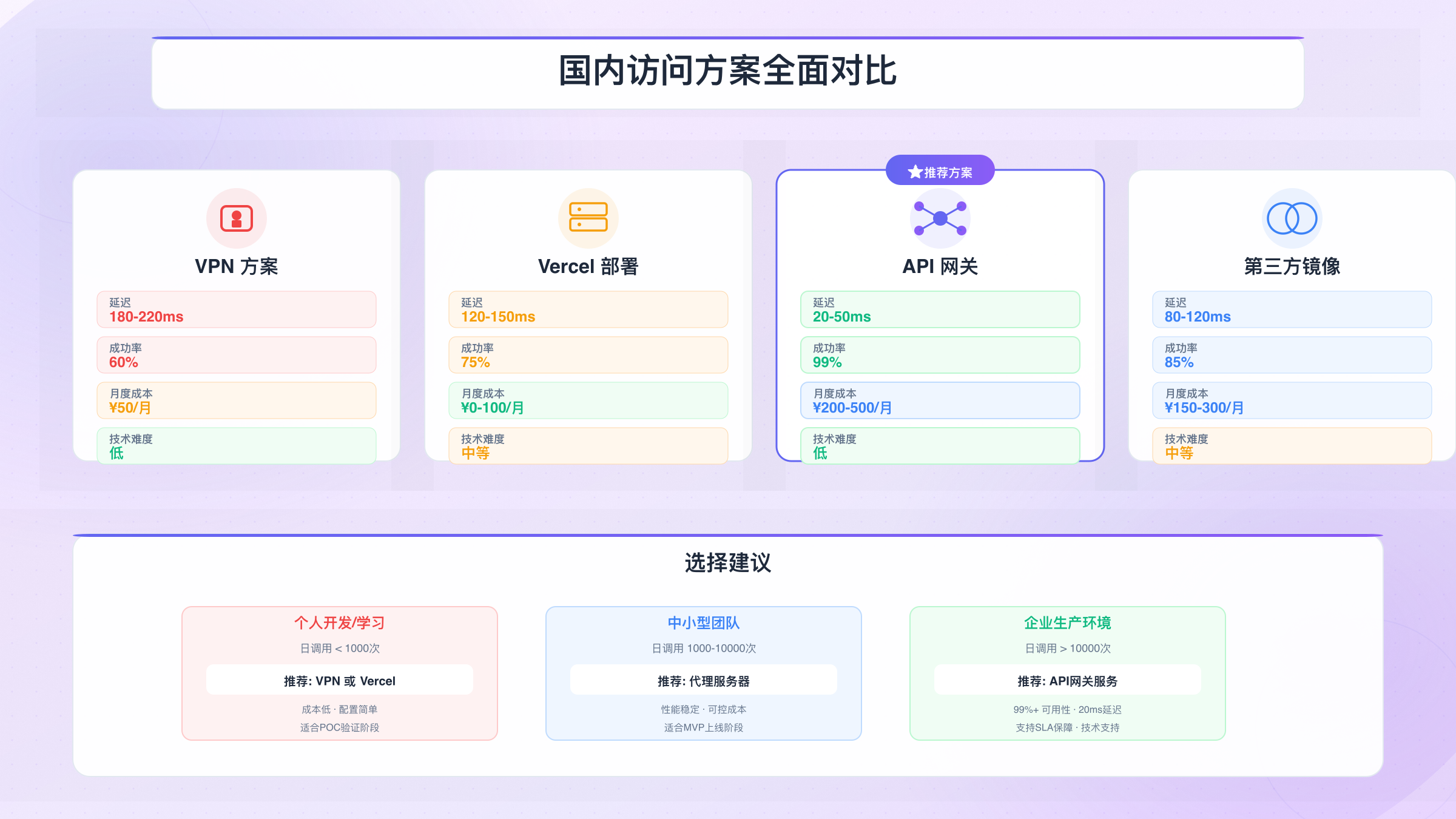Click the red user avatar inside VPN card
Image resolution: width=1456 pixels, height=819 pixels.
click(236, 218)
